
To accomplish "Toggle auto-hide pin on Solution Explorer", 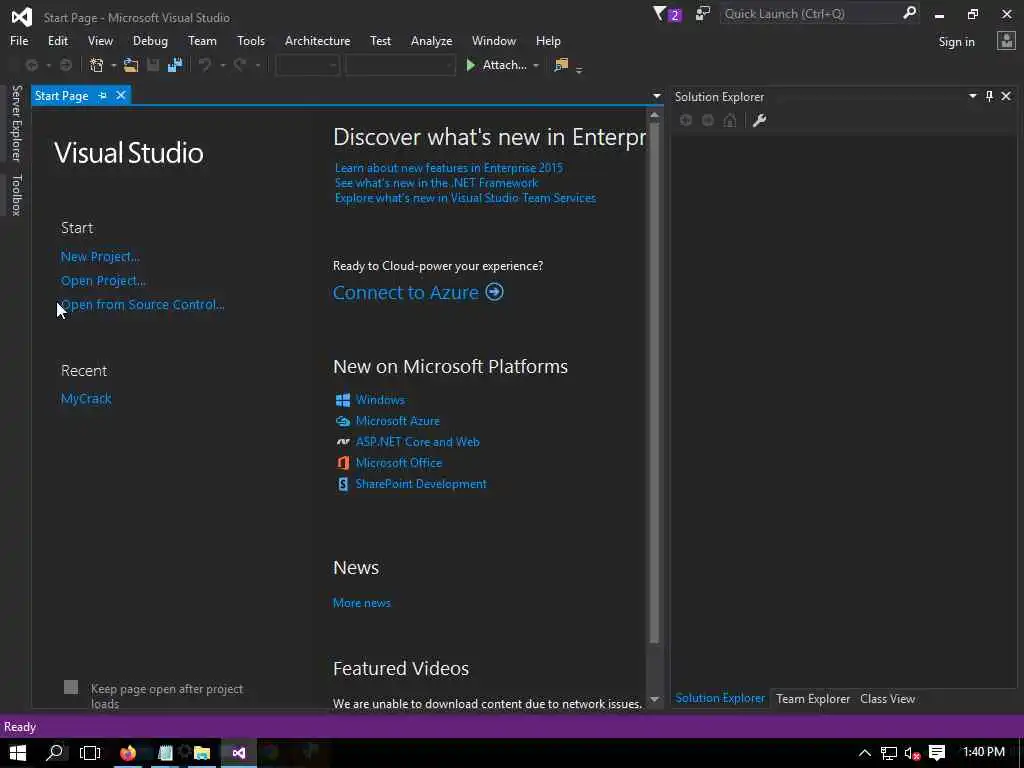I will tap(989, 96).
